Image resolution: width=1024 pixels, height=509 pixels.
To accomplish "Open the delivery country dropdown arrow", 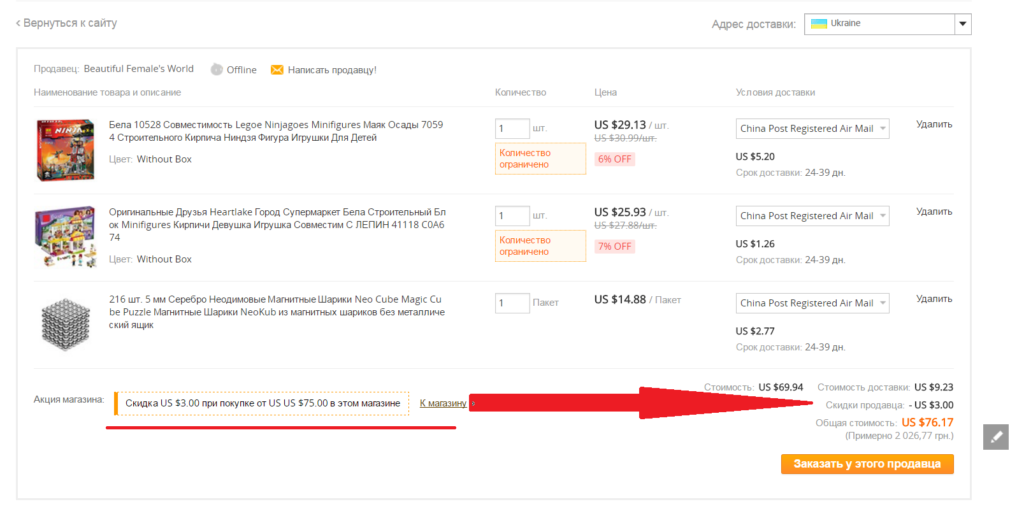I will [963, 24].
